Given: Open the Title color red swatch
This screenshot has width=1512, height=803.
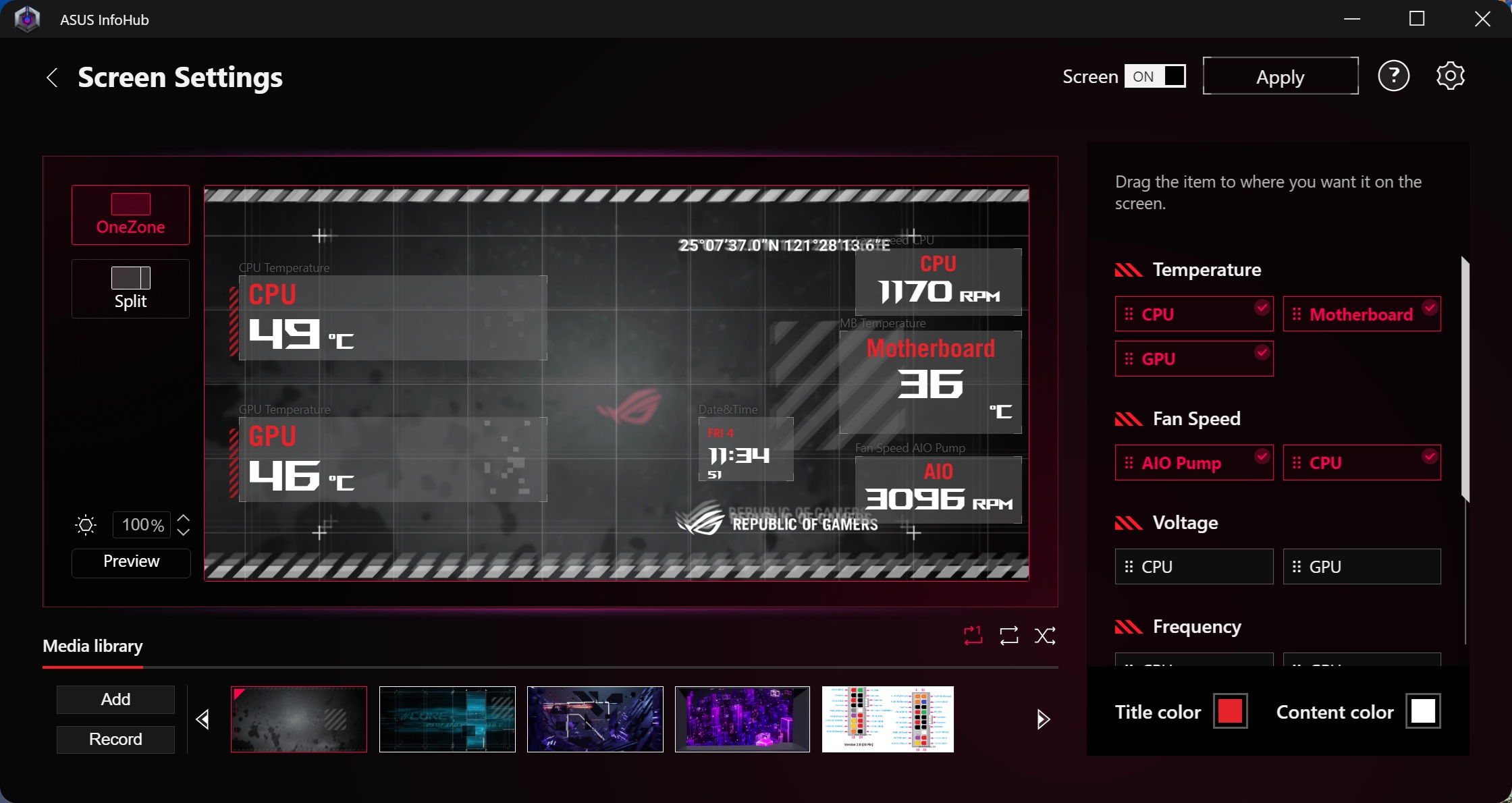Looking at the screenshot, I should pos(1230,711).
